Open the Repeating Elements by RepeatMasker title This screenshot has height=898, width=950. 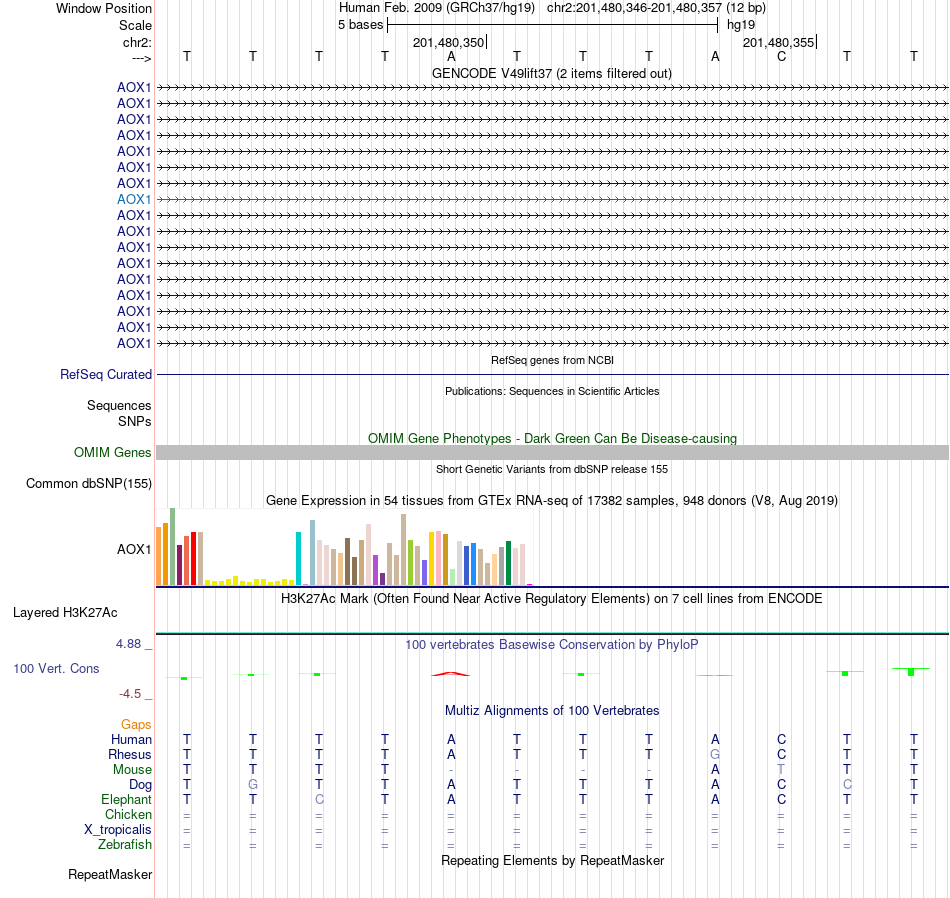pos(552,861)
